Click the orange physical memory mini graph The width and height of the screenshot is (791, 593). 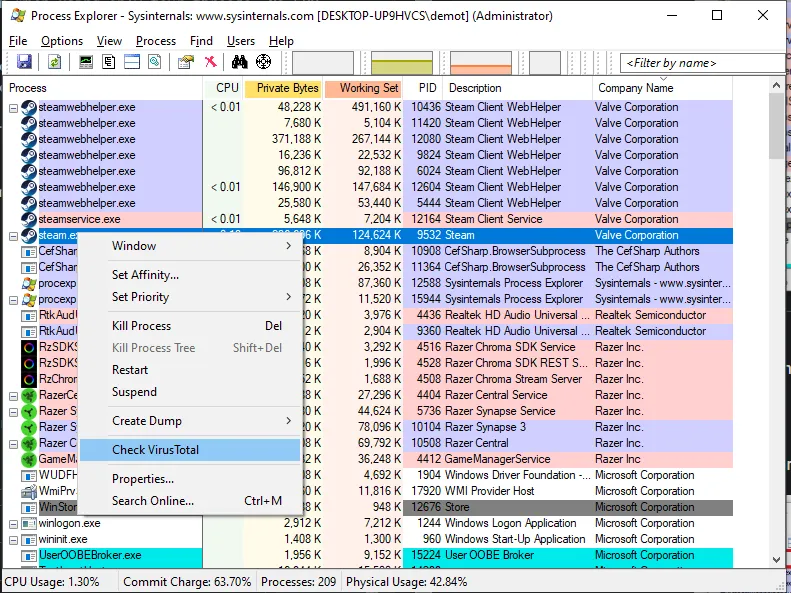click(x=481, y=63)
